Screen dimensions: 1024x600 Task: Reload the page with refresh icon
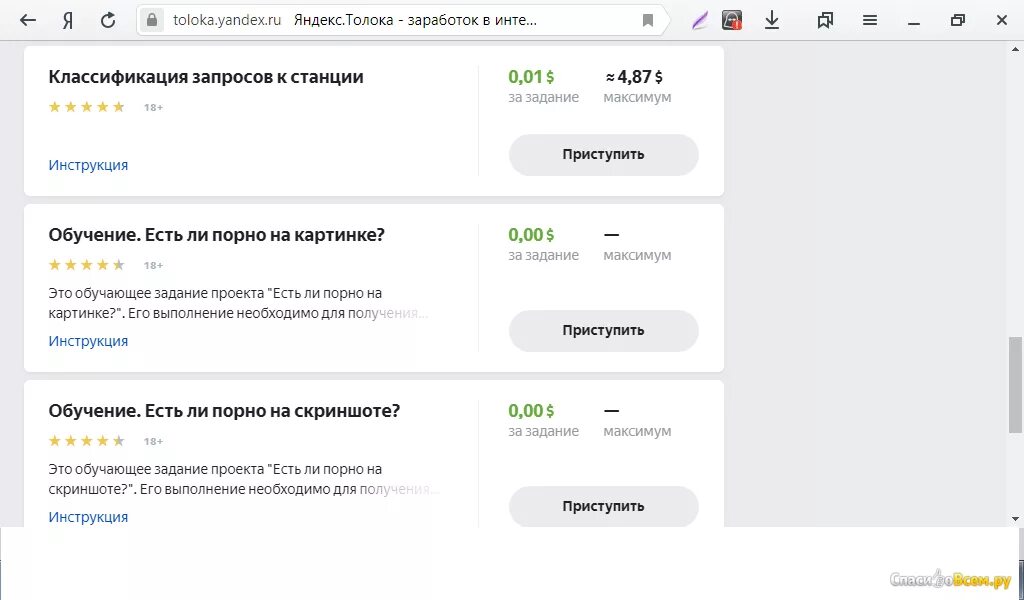click(108, 20)
